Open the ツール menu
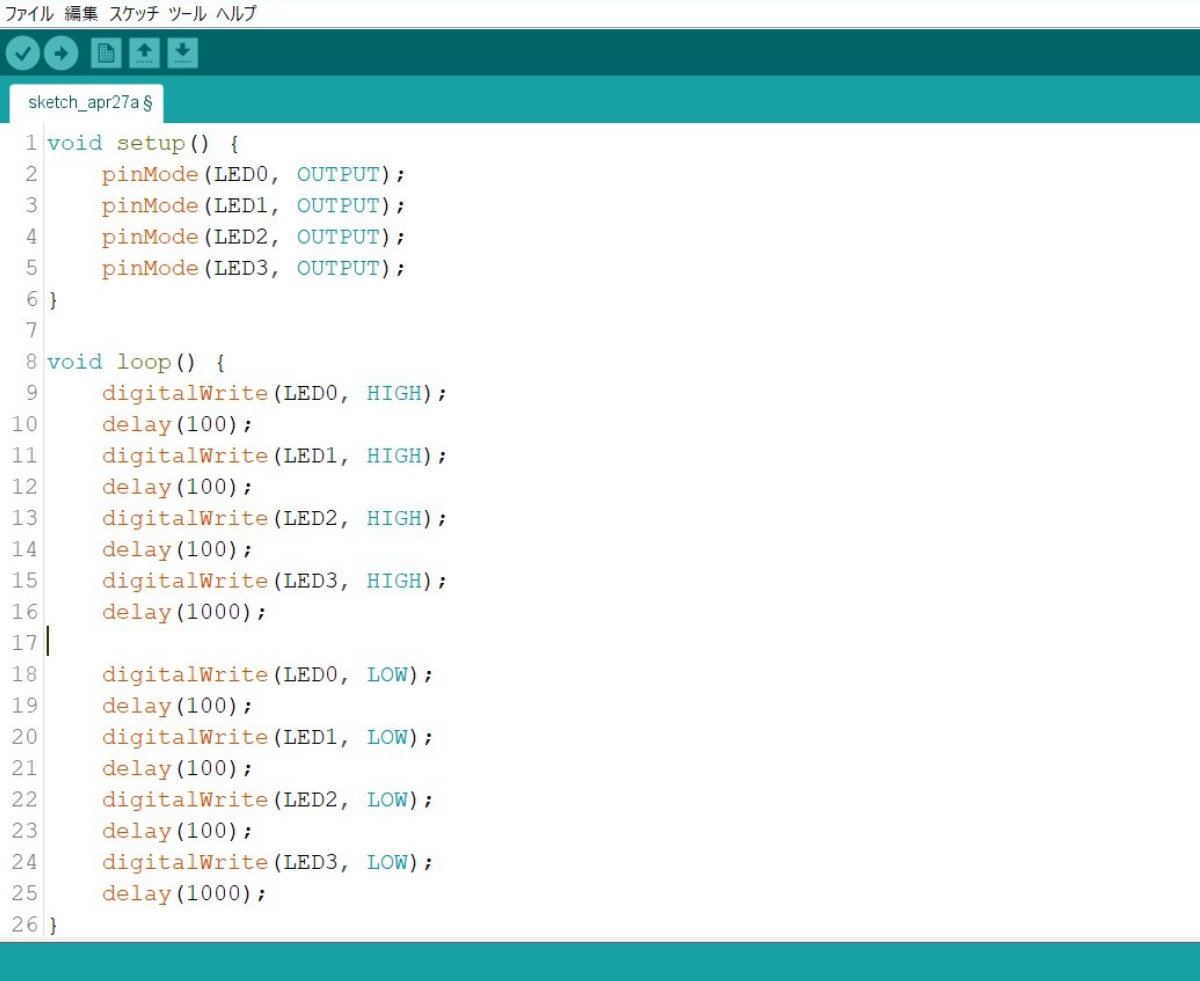1200x981 pixels. click(187, 13)
